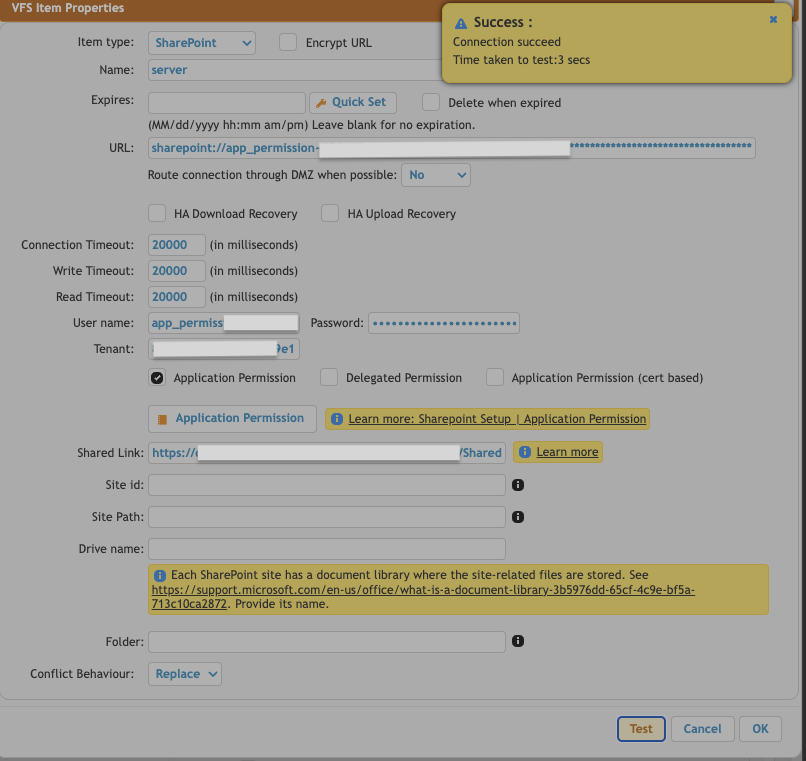Open the Route connection through DMZ dropdown
The height and width of the screenshot is (761, 806).
pos(436,174)
